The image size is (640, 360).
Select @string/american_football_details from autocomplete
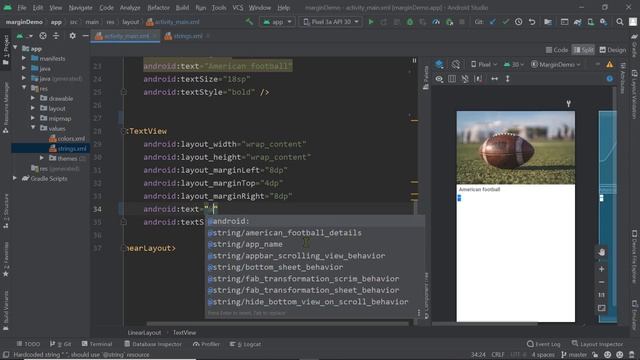[314, 233]
